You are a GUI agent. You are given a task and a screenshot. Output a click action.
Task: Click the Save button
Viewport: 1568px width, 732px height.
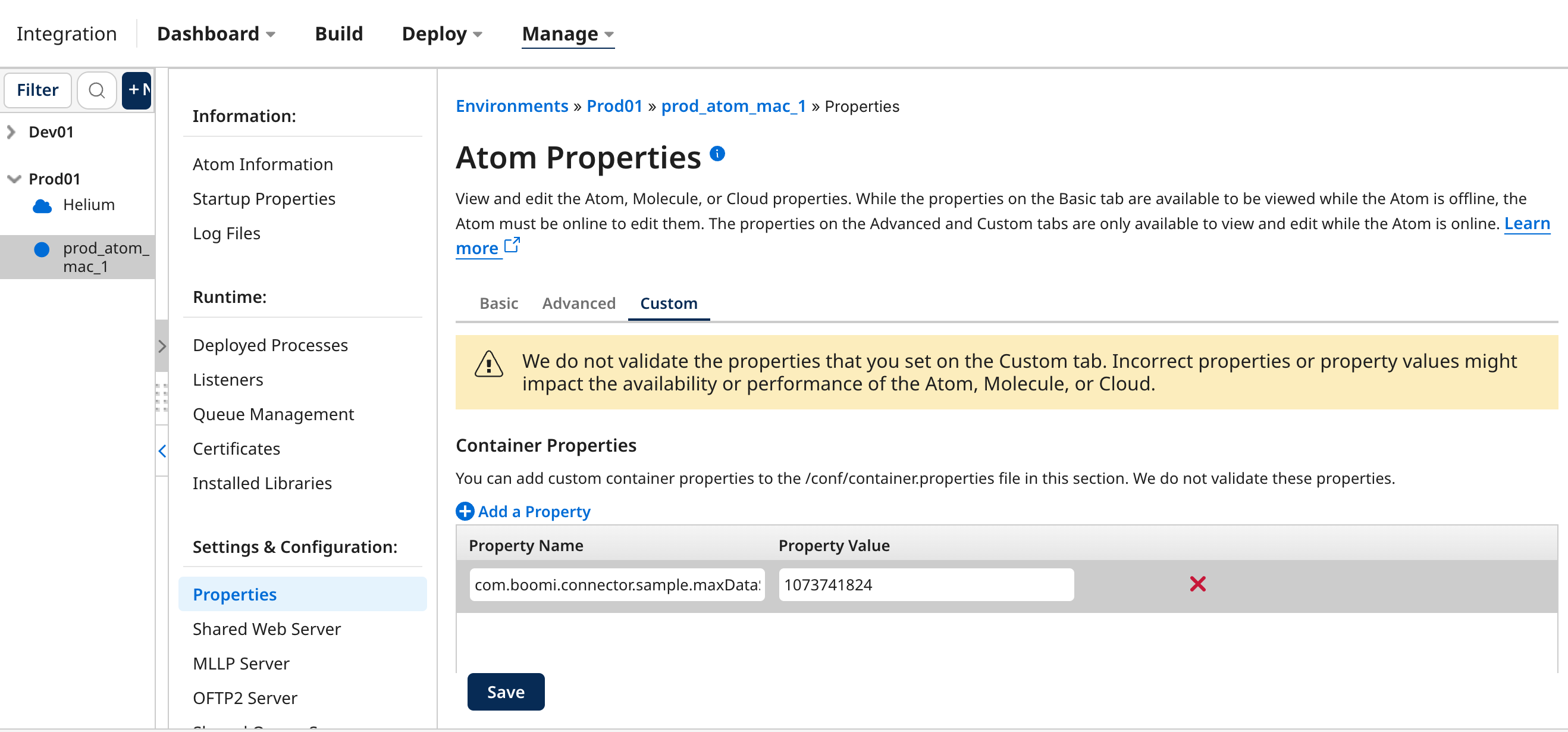505,691
